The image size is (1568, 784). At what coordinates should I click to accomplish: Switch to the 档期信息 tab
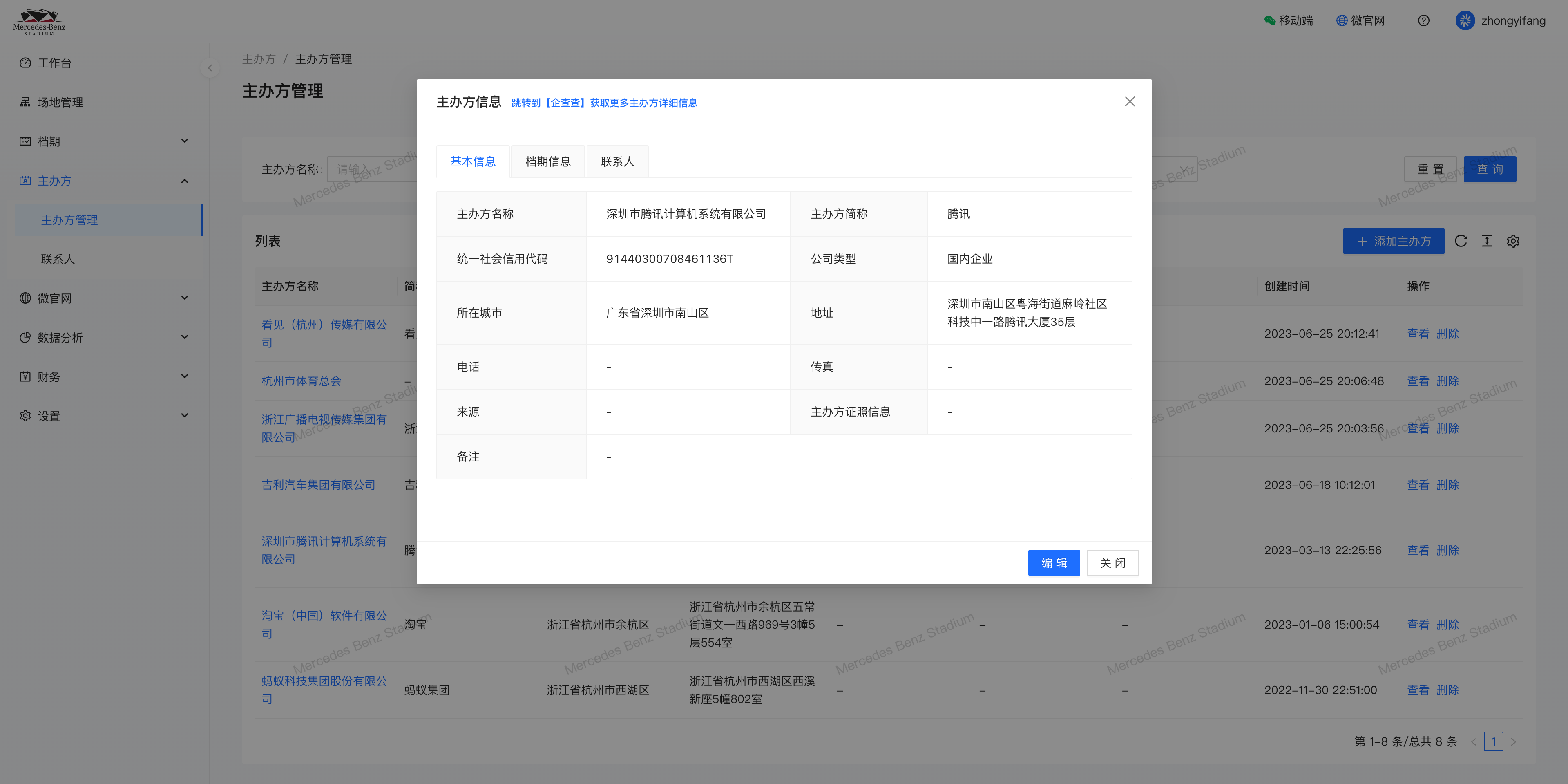coord(548,161)
